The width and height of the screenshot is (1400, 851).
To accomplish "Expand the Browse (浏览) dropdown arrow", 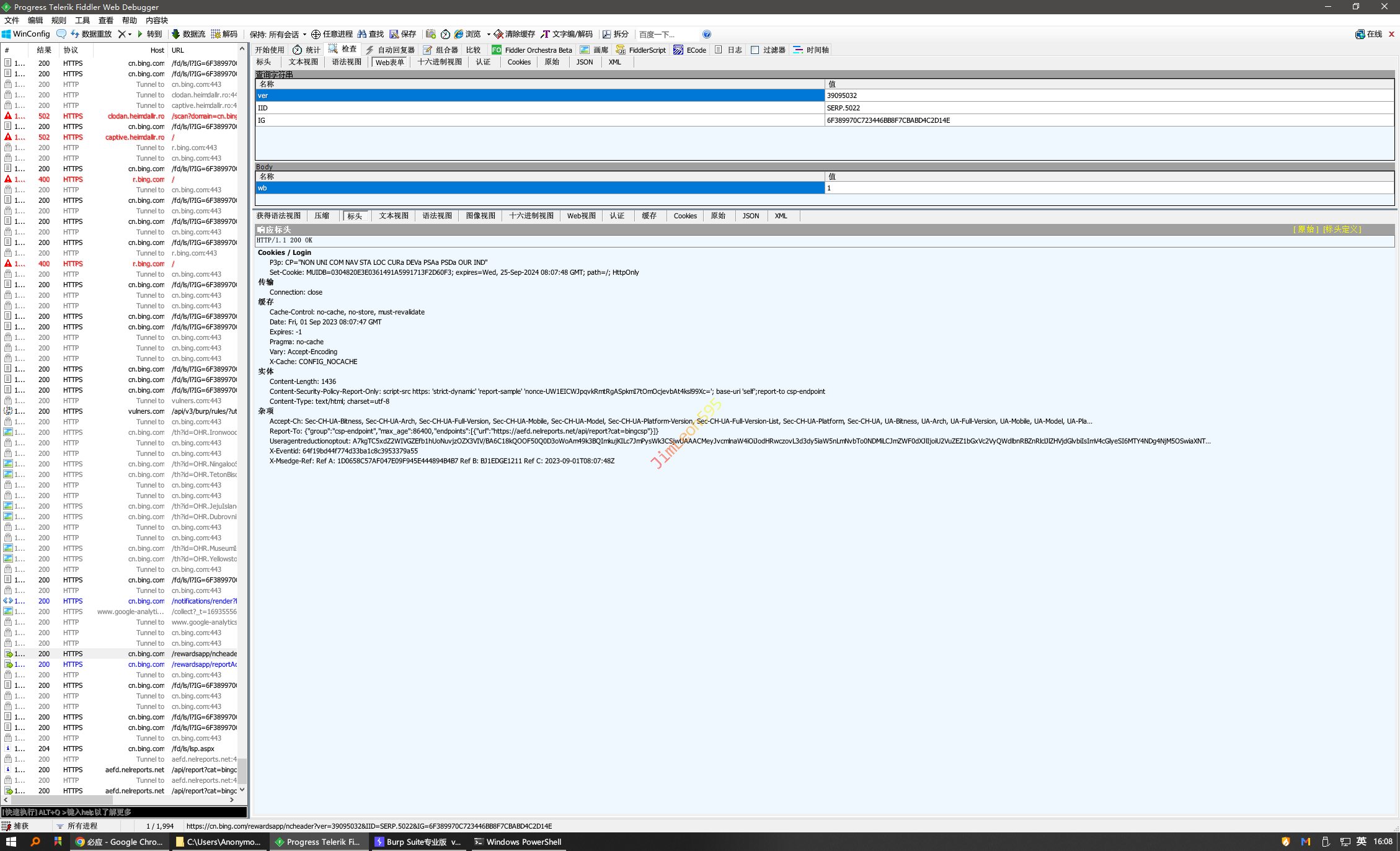I will (489, 34).
